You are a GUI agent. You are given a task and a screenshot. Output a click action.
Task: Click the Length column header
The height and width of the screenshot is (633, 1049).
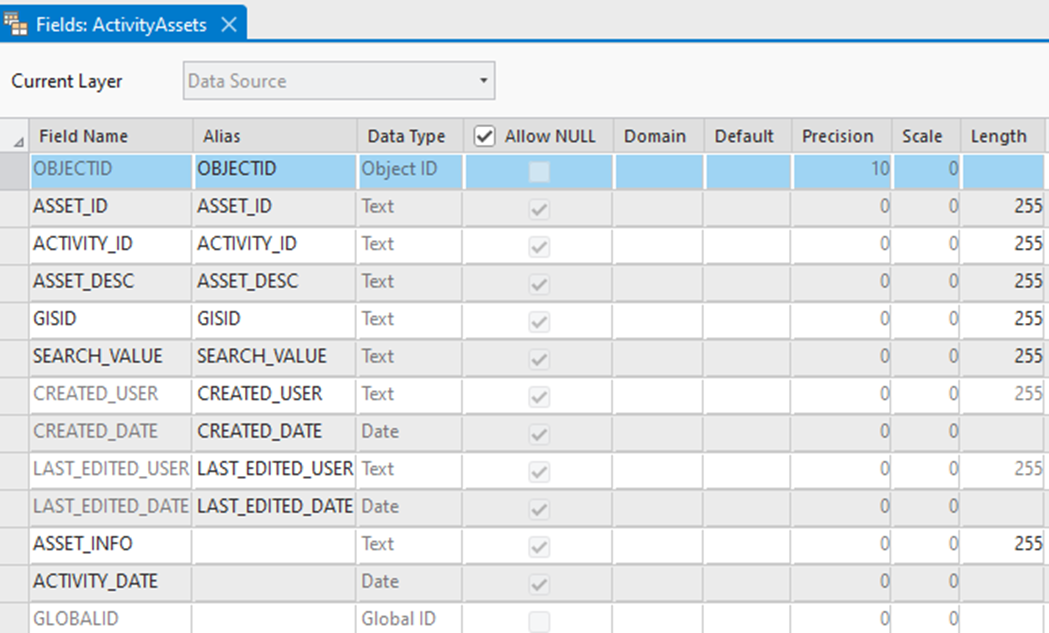[x=1003, y=137]
